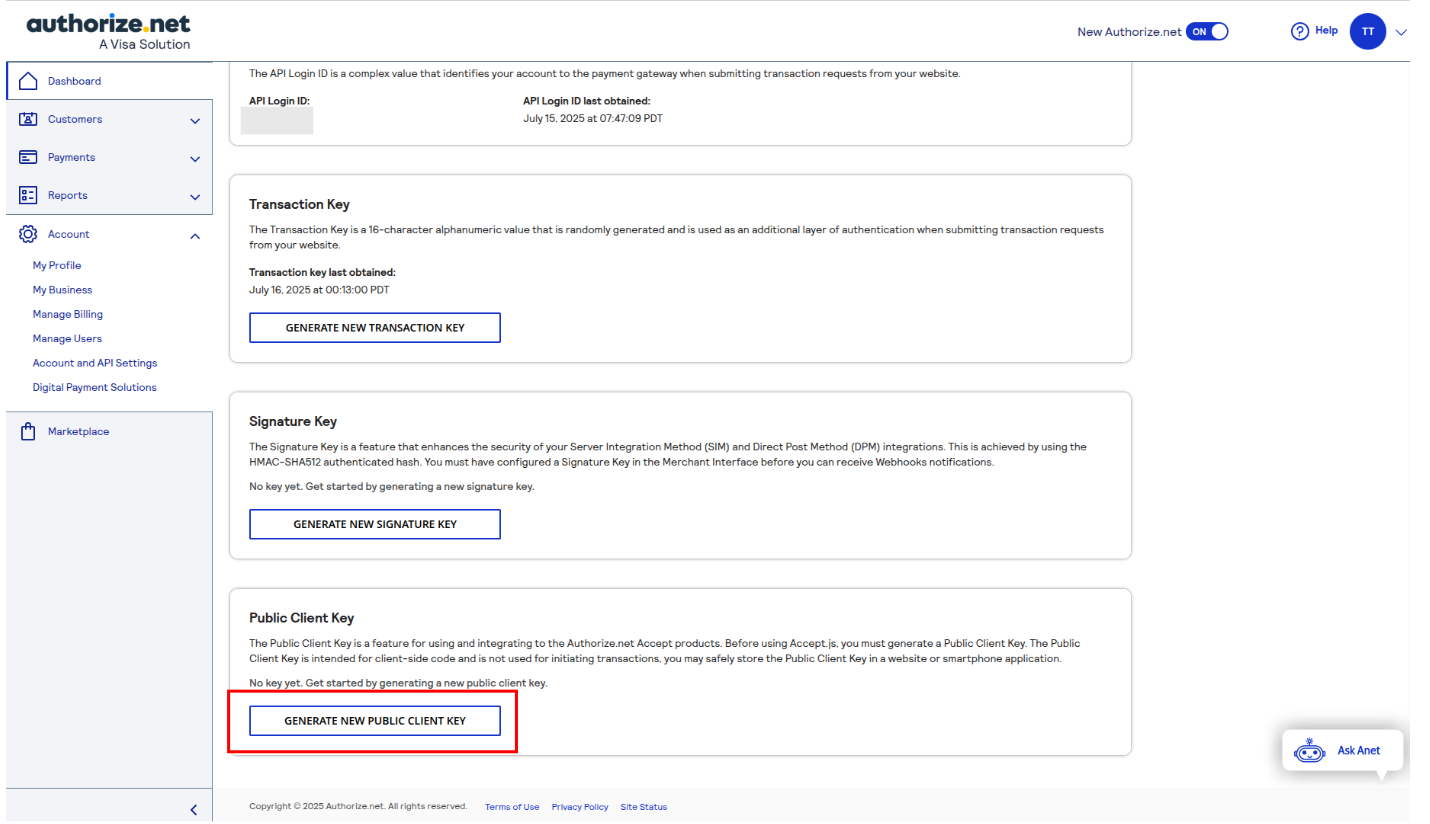Click Generate New Public Client Key button
Image resolution: width=1430 pixels, height=824 pixels.
click(375, 721)
